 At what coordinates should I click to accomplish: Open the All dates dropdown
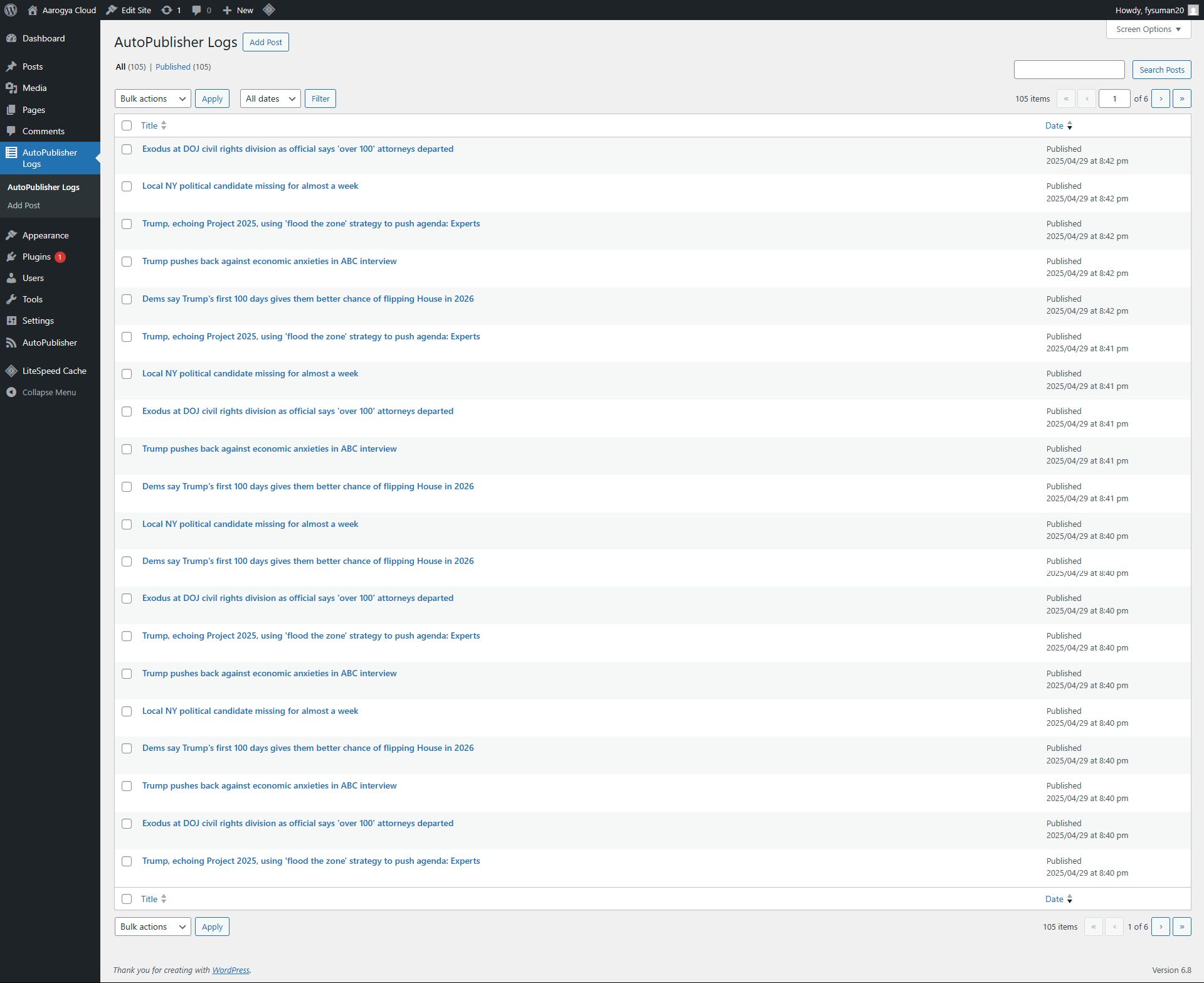270,98
